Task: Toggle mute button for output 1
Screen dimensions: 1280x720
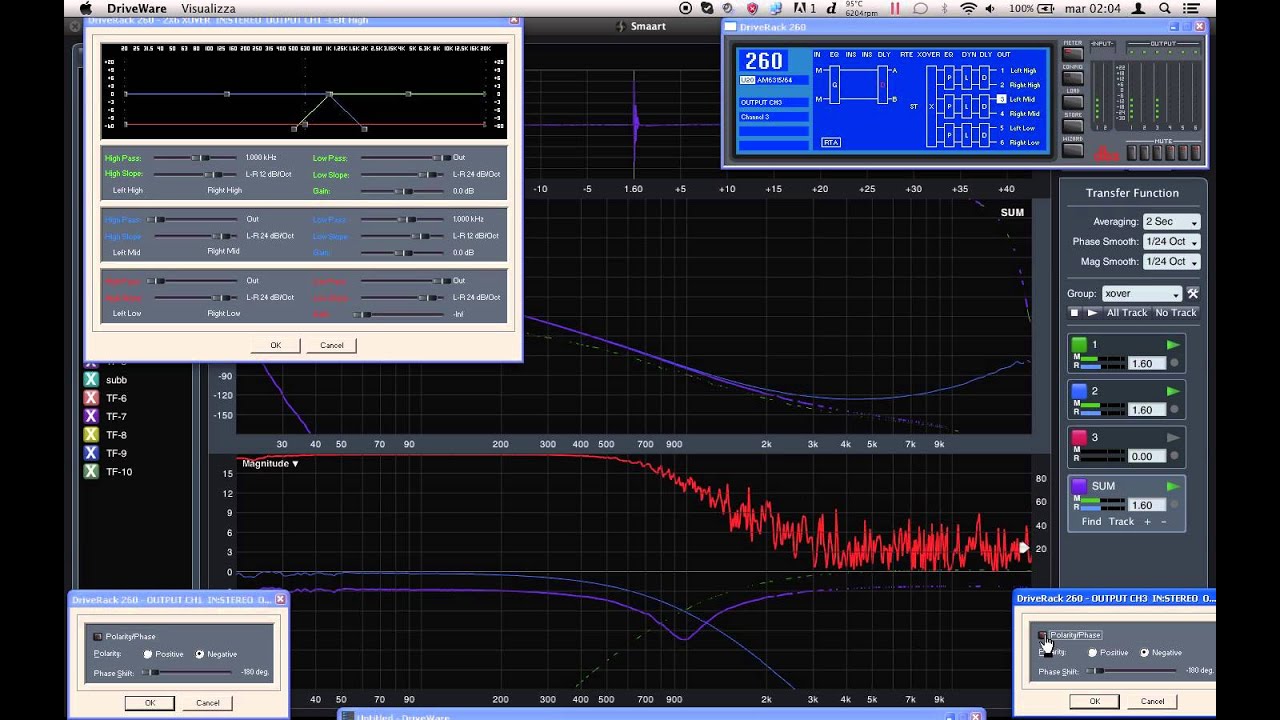Action: 1131,152
